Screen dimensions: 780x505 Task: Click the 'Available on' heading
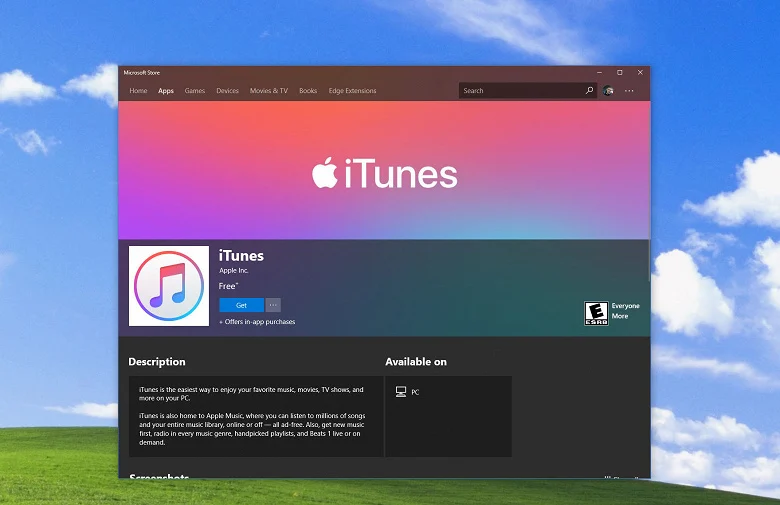click(x=416, y=362)
